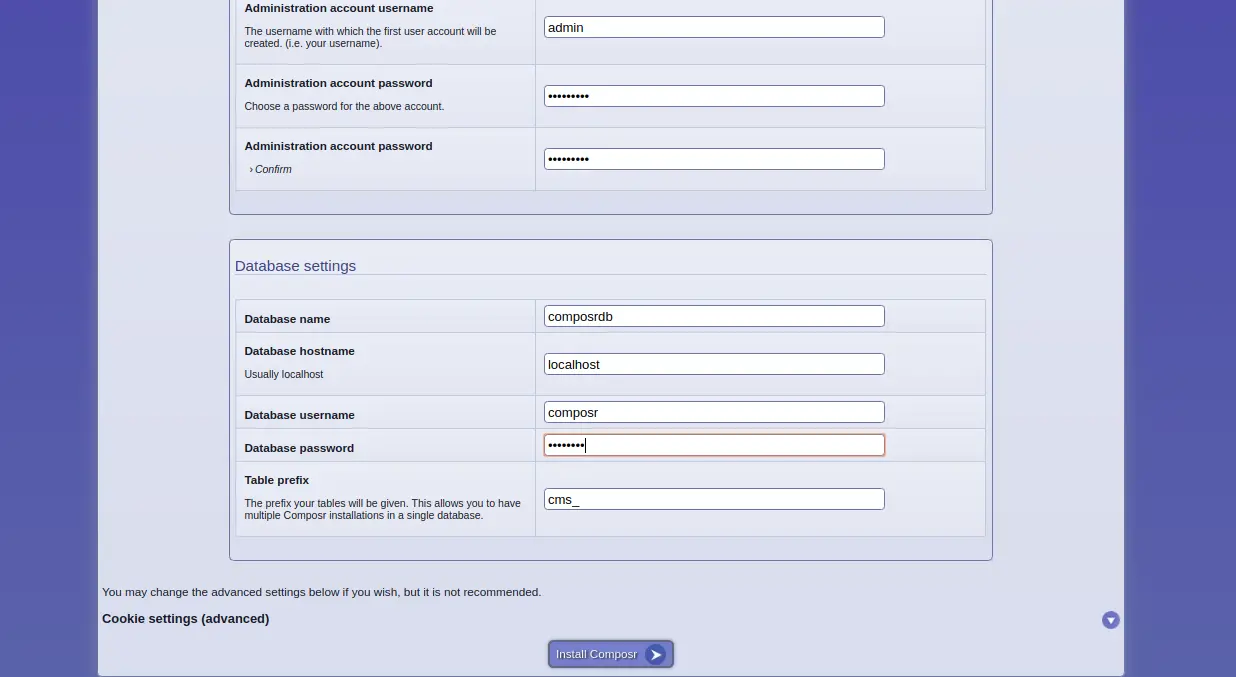Click the Database name label
Viewport: 1236px width, 677px height.
[x=287, y=319]
